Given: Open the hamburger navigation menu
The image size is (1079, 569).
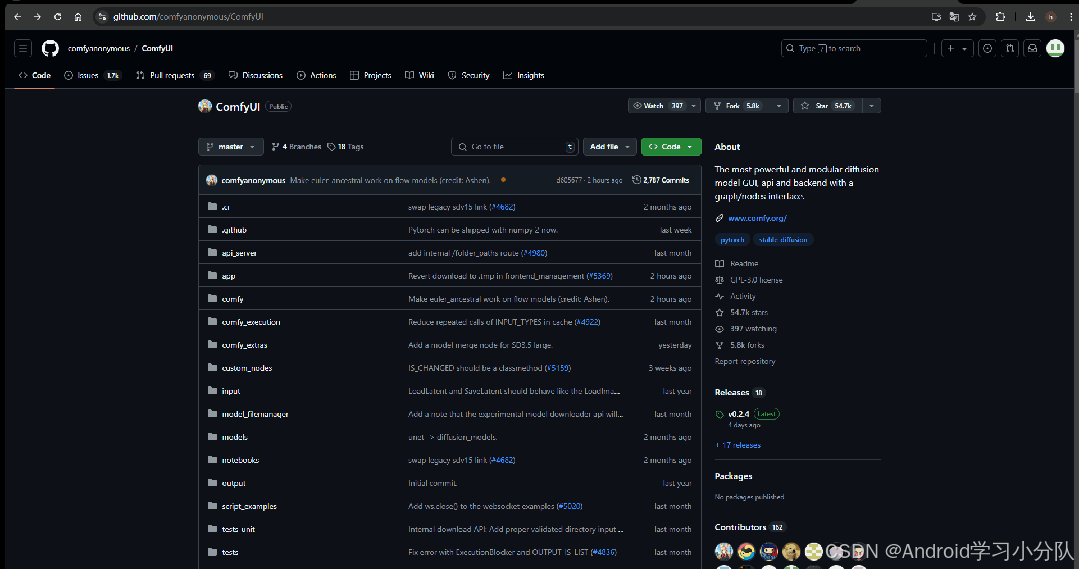Looking at the screenshot, I should (x=23, y=48).
